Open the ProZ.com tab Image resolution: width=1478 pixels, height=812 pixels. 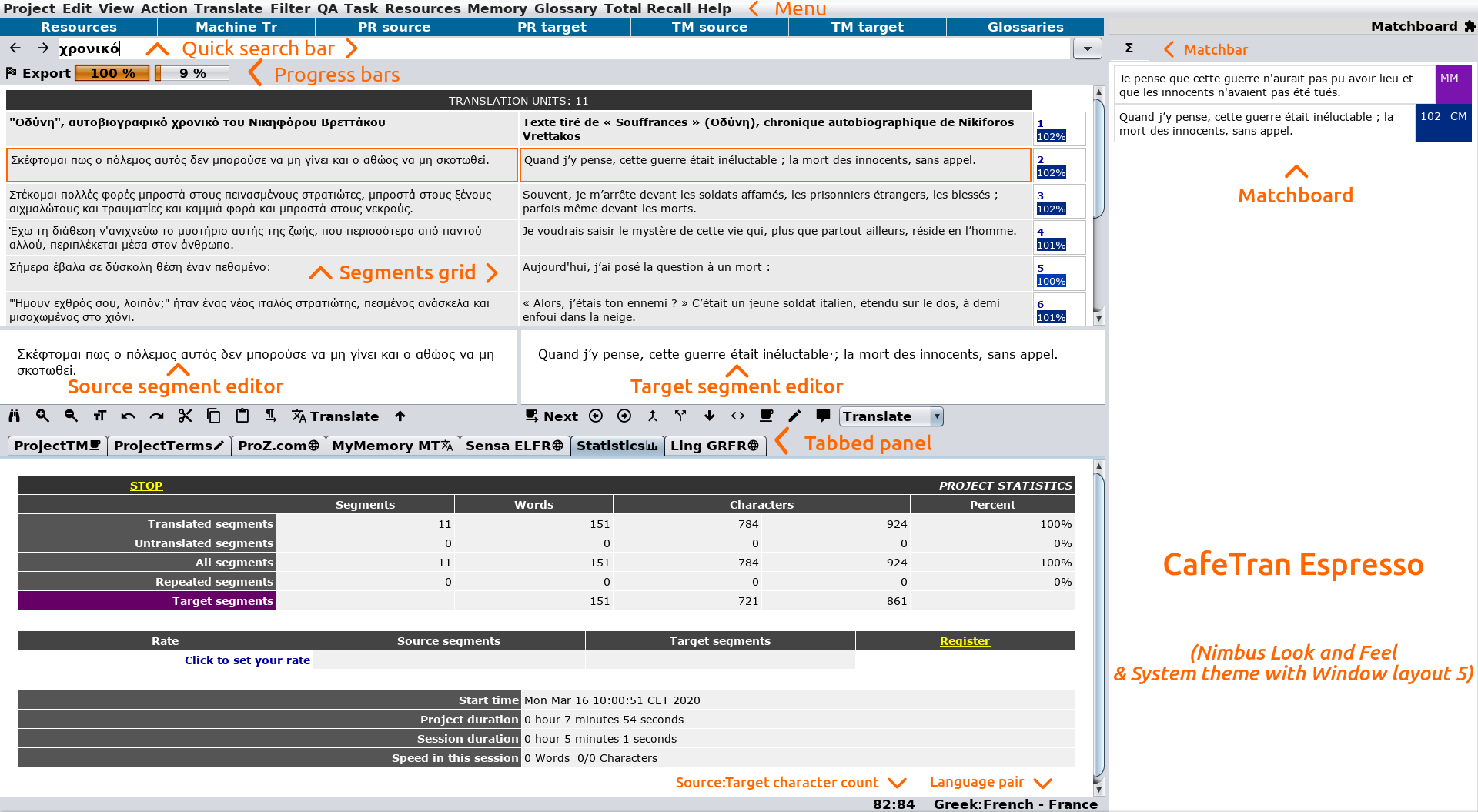click(278, 446)
